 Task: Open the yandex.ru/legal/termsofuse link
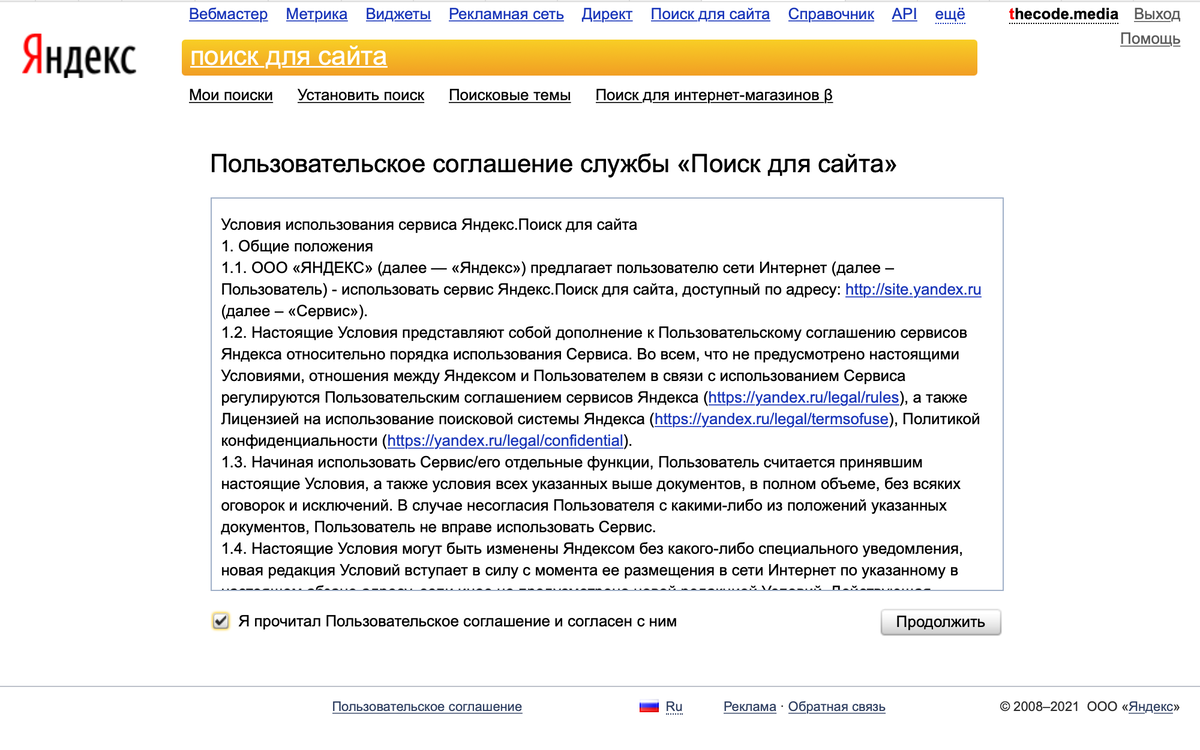click(771, 419)
